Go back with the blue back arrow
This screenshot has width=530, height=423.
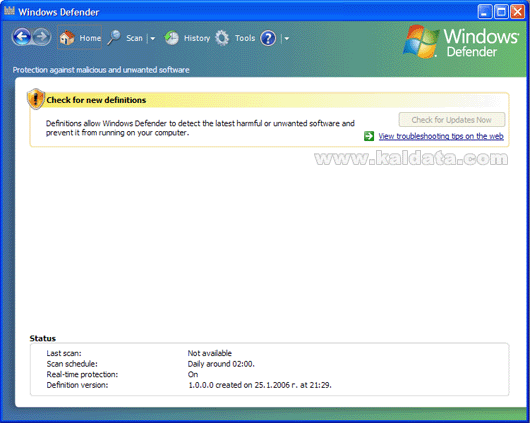click(22, 37)
